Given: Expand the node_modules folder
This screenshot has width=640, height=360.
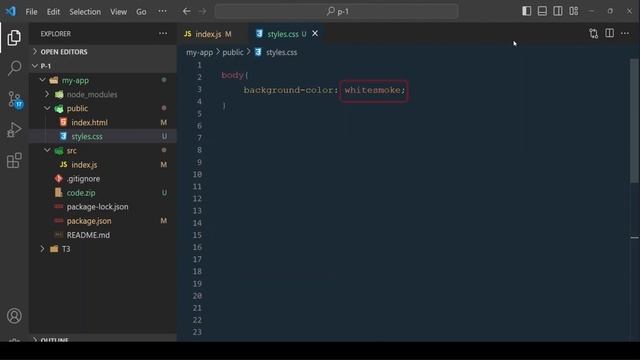Looking at the screenshot, I should (103, 94).
